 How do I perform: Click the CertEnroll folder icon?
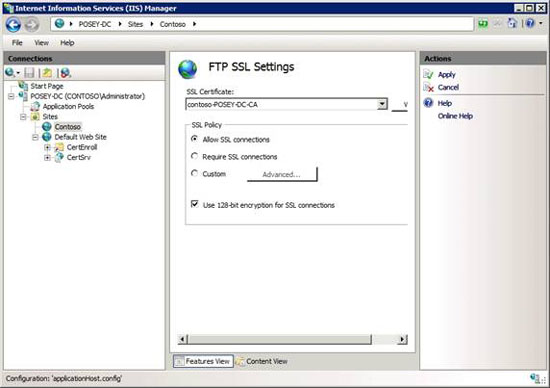[59, 147]
